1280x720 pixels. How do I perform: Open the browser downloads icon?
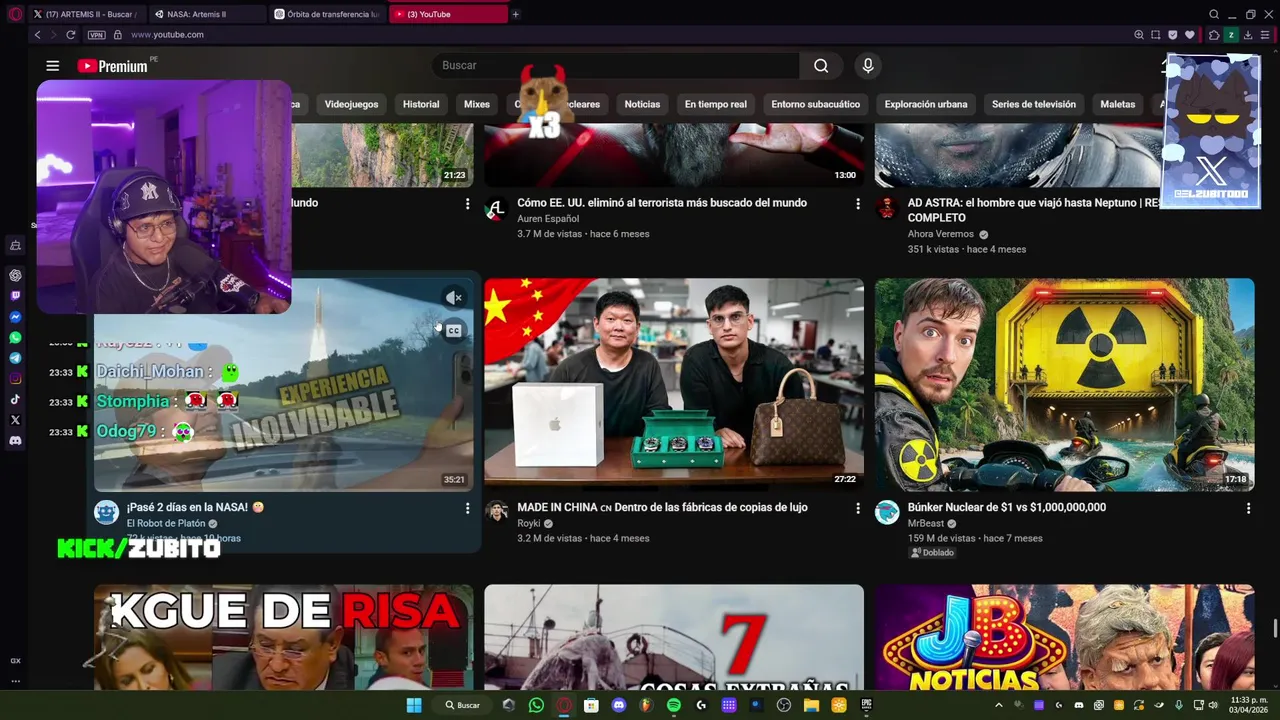tap(1248, 35)
